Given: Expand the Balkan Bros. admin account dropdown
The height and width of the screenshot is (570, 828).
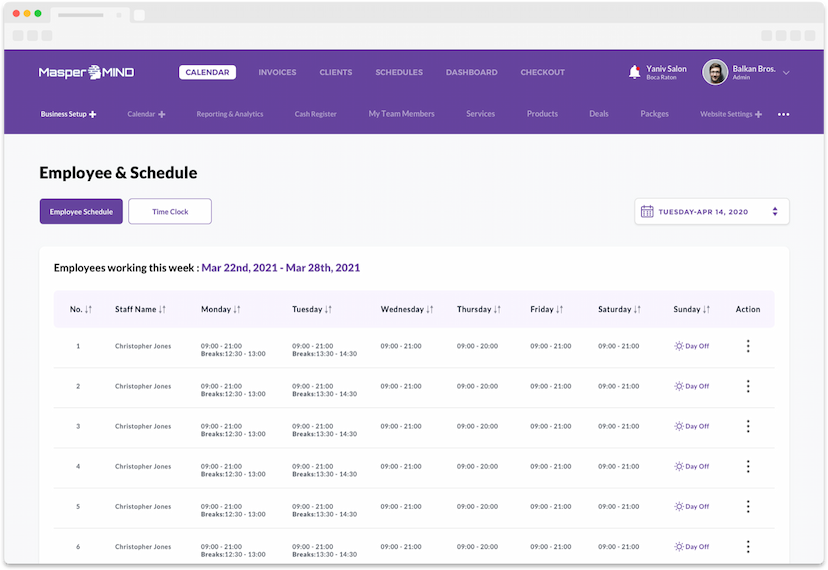Looking at the screenshot, I should tap(786, 73).
